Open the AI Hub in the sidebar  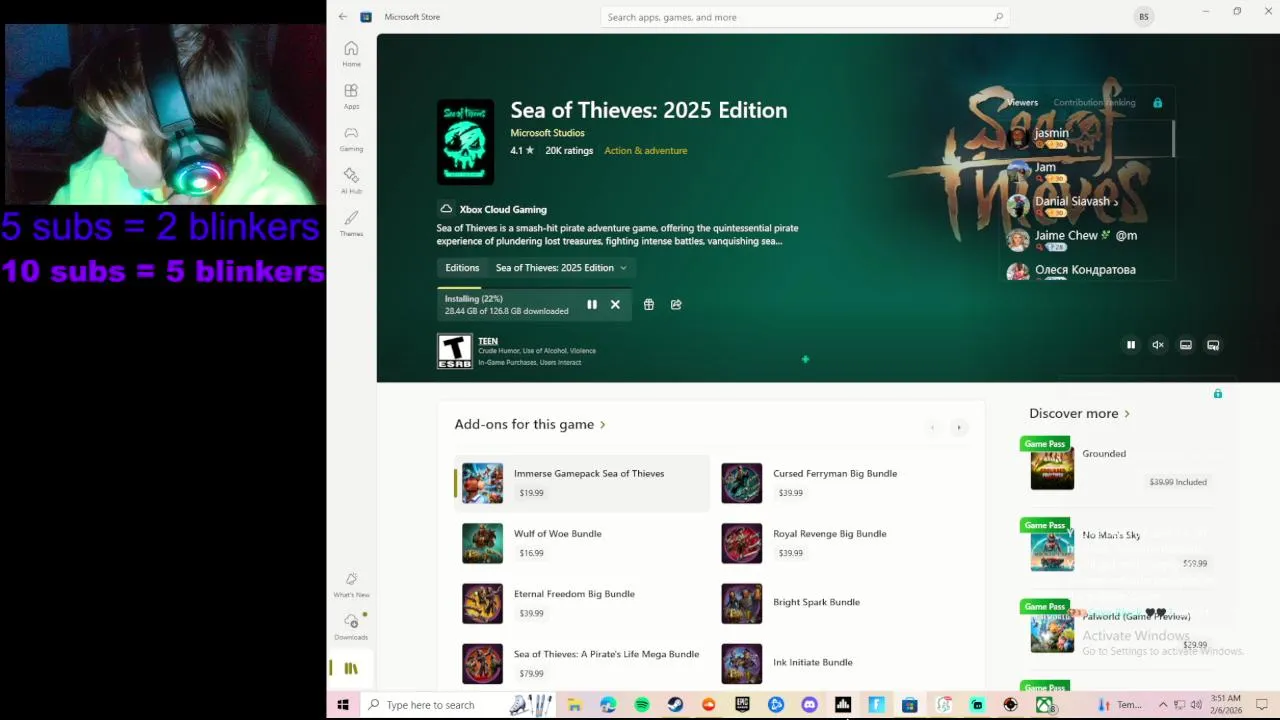pos(351,181)
